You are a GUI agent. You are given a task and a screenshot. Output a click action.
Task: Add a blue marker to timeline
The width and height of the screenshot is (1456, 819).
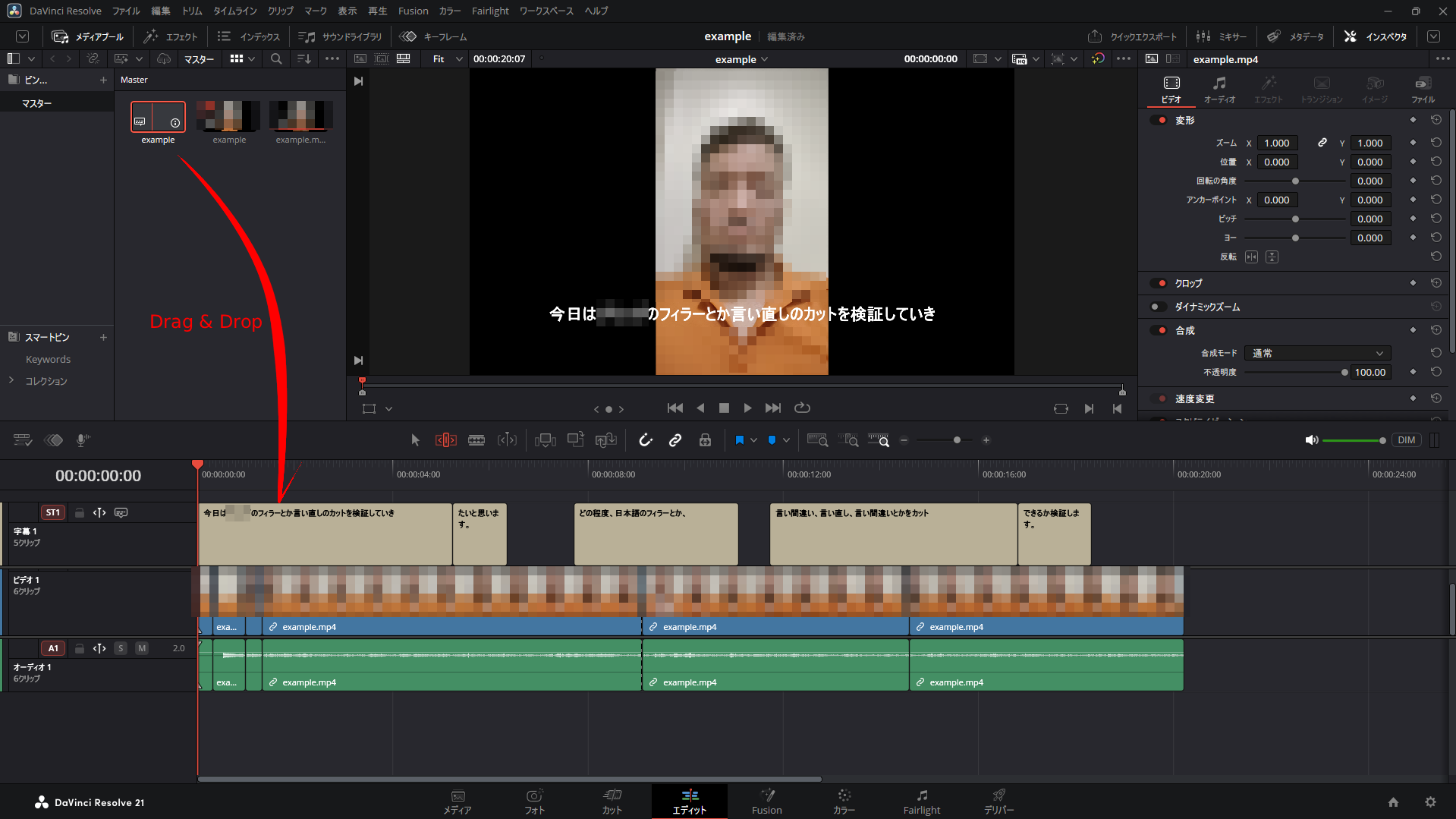pos(772,440)
